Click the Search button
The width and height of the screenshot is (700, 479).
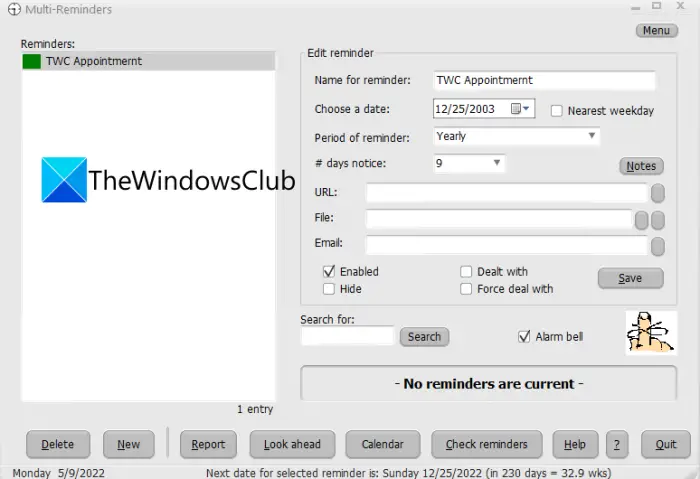[x=424, y=337]
